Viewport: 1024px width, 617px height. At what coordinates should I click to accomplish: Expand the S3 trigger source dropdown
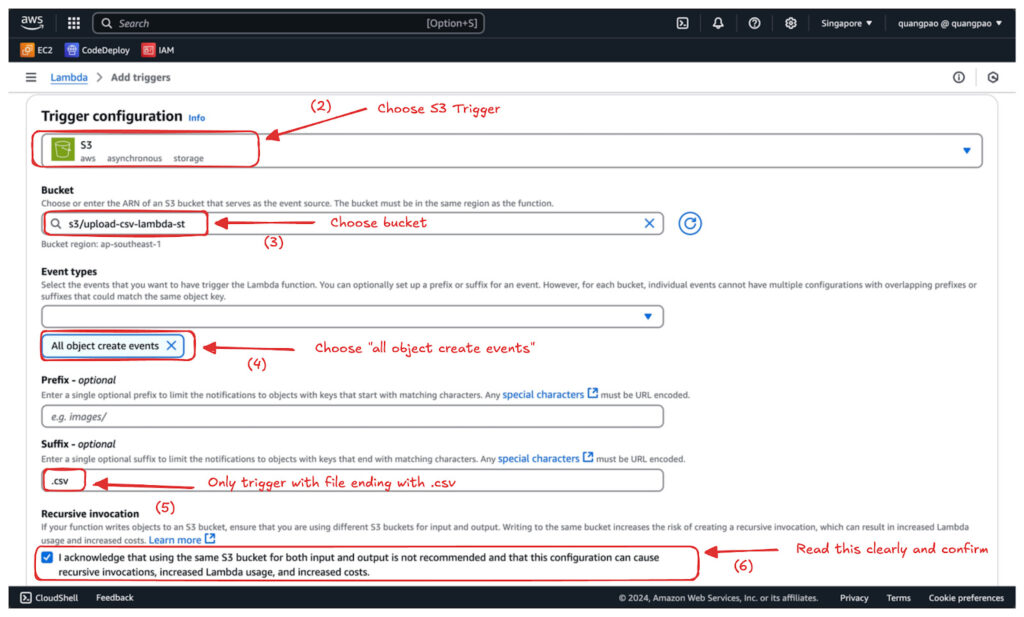coord(511,151)
